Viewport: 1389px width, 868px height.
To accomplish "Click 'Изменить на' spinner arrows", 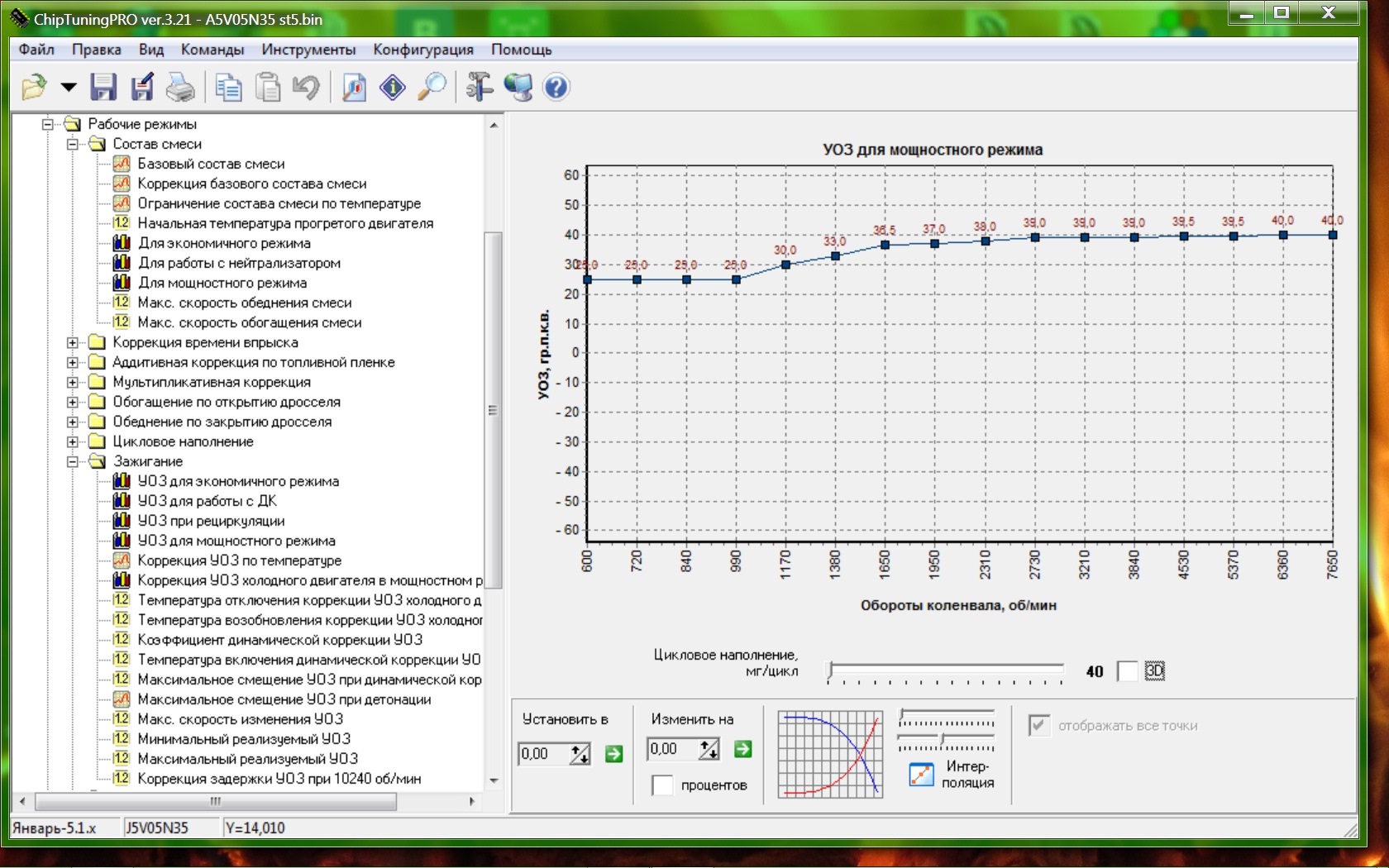I will click(709, 749).
